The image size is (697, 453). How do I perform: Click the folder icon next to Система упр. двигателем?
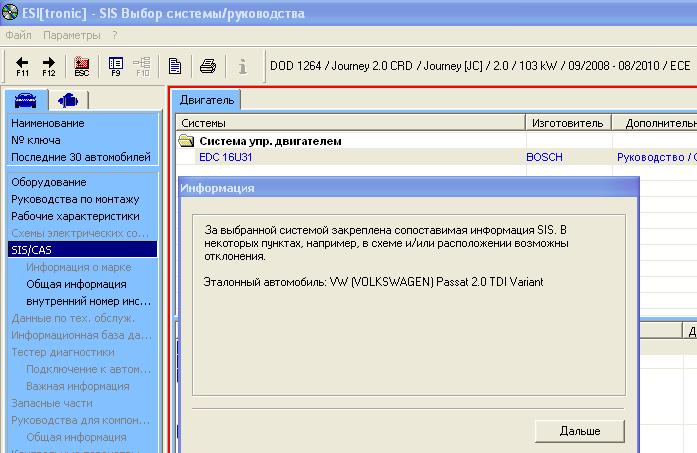pyautogui.click(x=186, y=141)
